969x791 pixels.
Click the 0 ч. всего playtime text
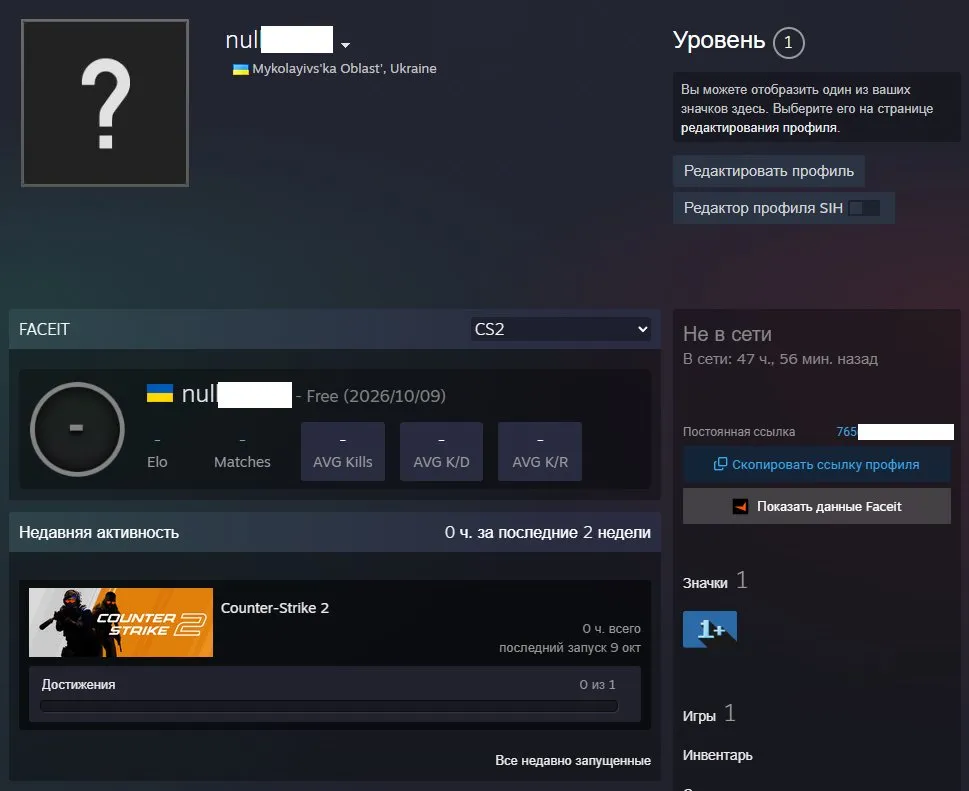[x=611, y=628]
